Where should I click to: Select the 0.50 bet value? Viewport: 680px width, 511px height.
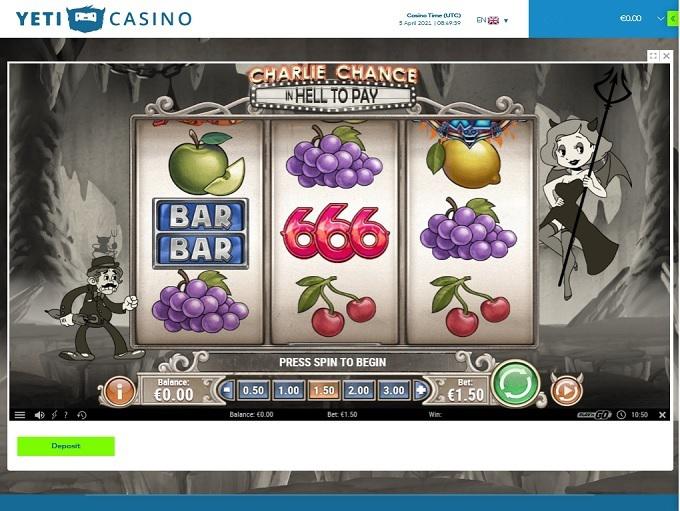coord(253,390)
